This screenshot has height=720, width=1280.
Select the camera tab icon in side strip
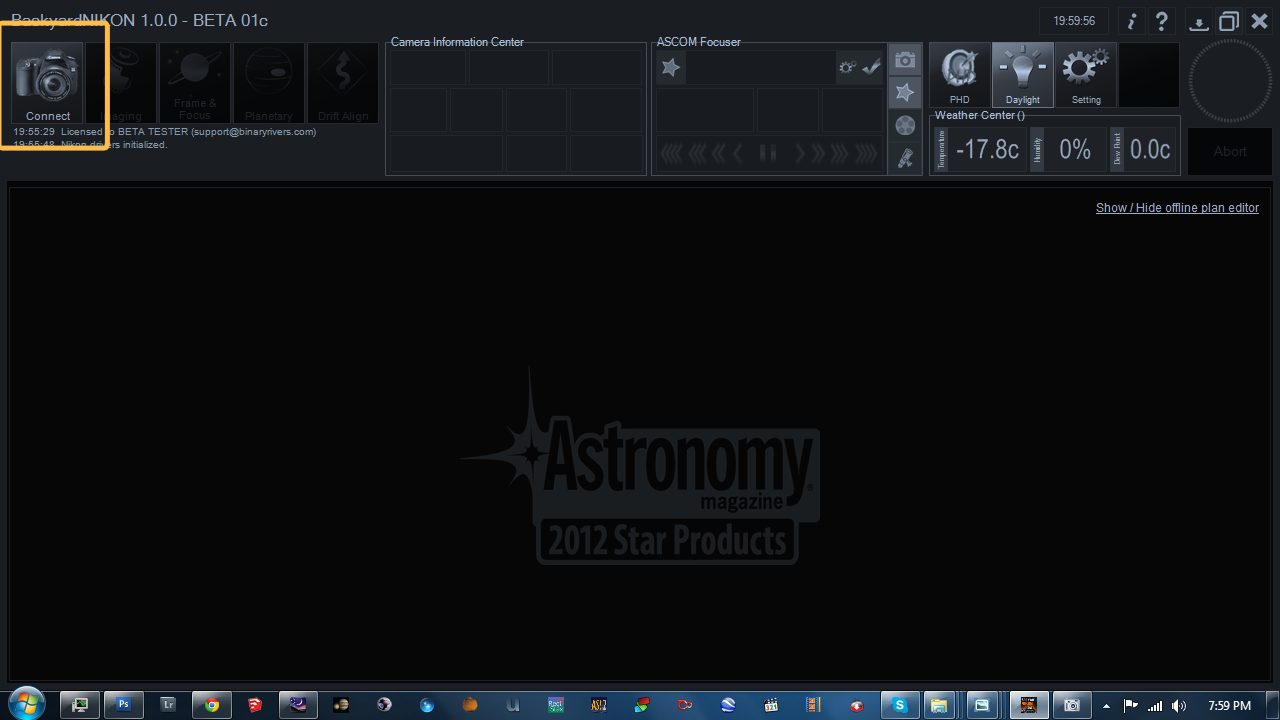coord(905,61)
